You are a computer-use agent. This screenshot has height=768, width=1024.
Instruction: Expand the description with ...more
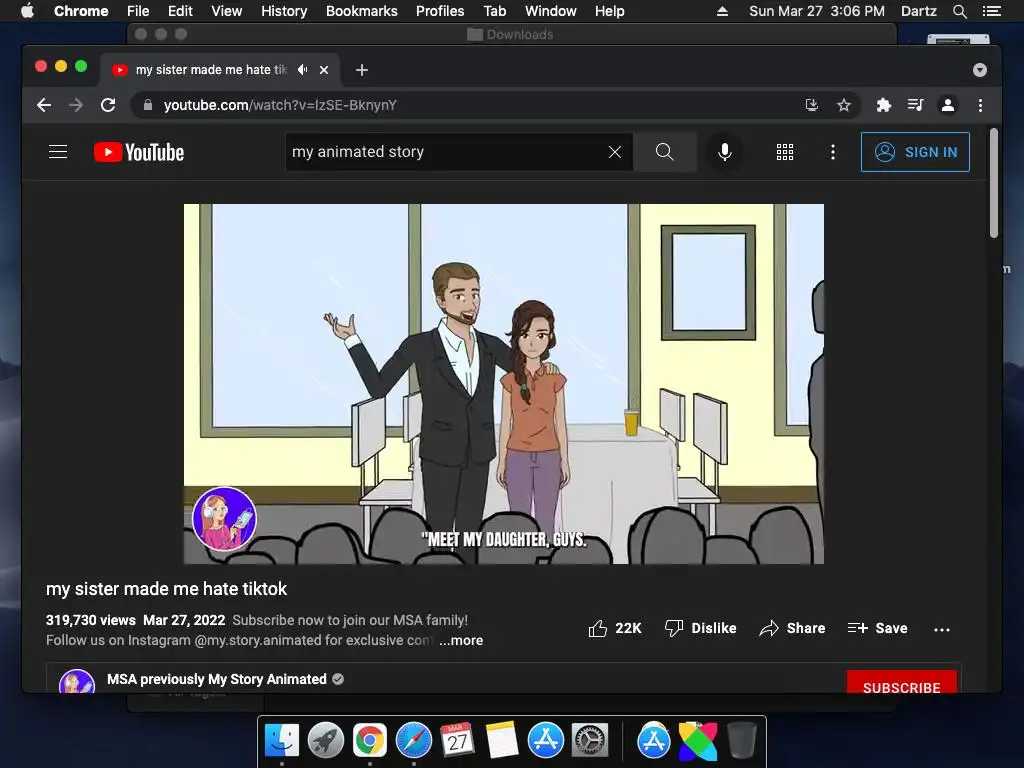click(461, 641)
